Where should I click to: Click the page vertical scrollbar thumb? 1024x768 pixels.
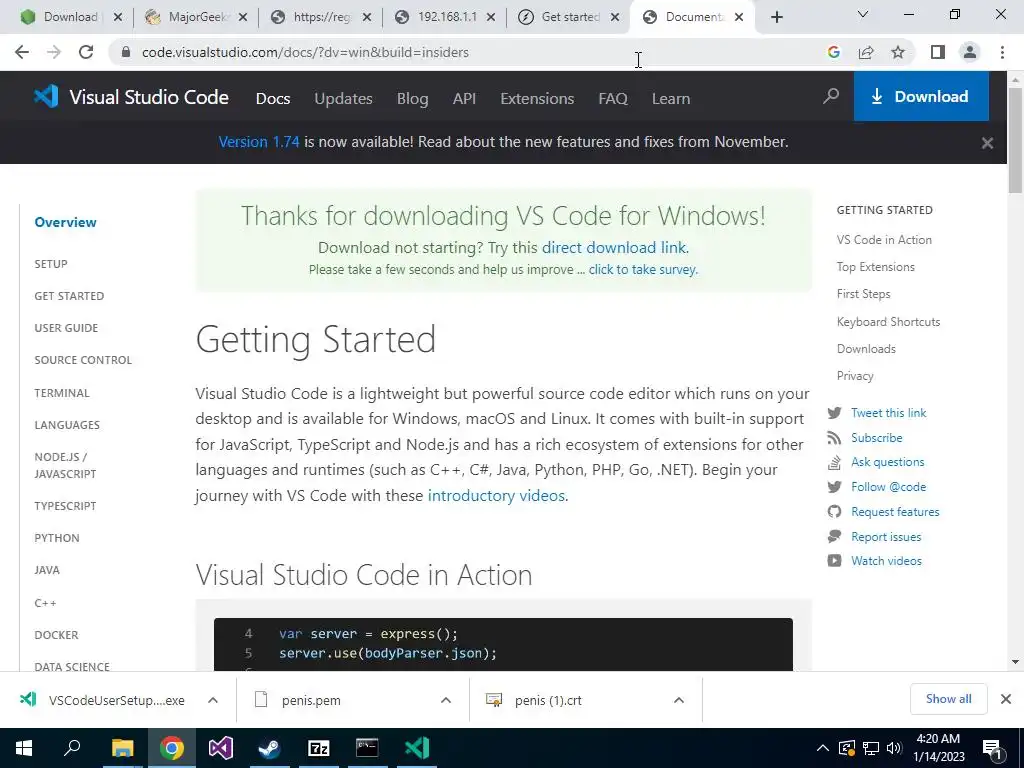(1015, 140)
